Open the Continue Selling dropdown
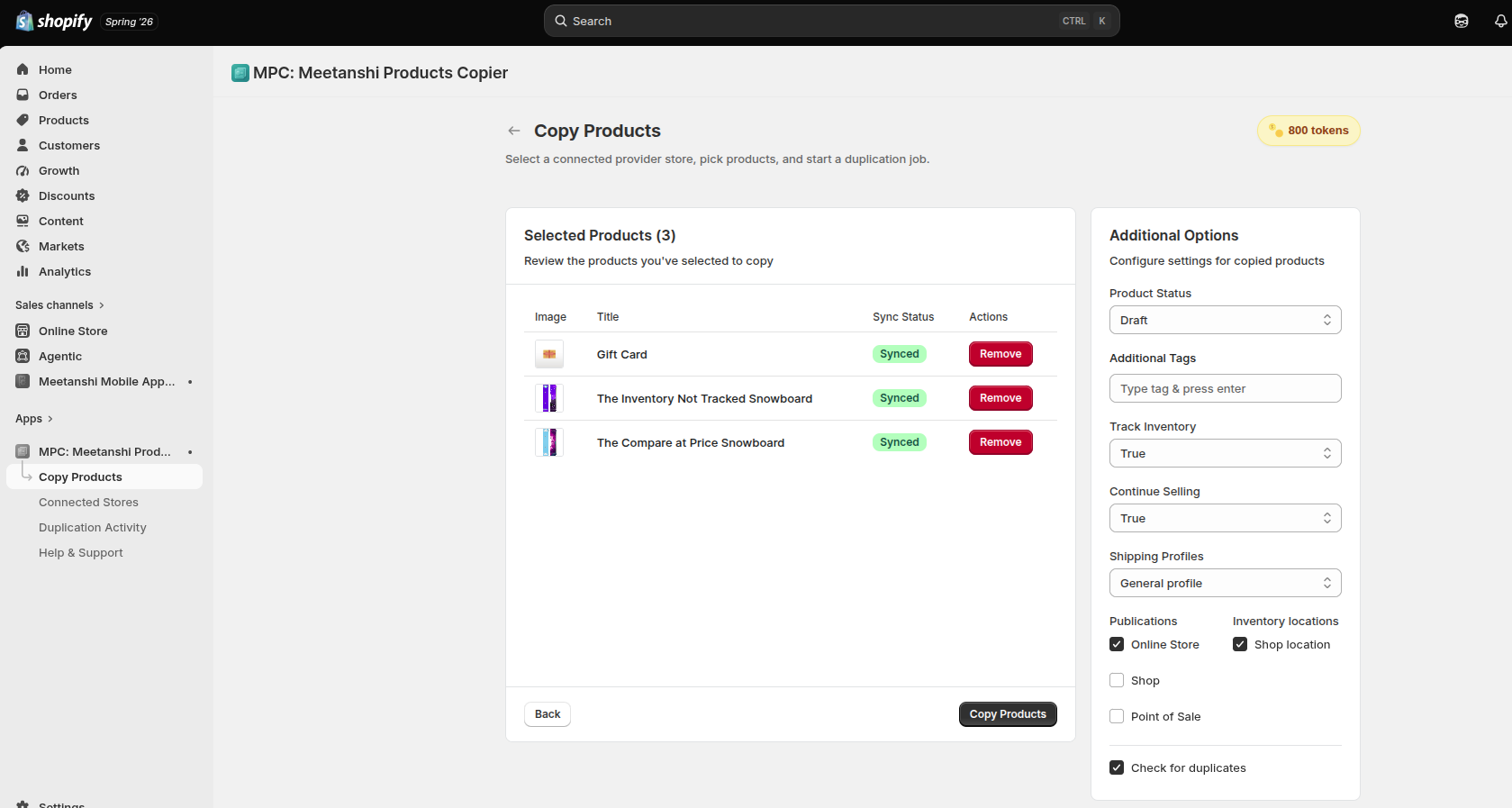1512x808 pixels. (x=1225, y=518)
